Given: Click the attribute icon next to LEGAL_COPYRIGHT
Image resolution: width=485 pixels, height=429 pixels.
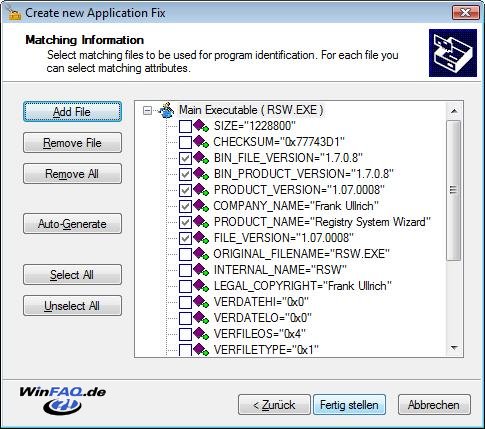Looking at the screenshot, I should 201,286.
